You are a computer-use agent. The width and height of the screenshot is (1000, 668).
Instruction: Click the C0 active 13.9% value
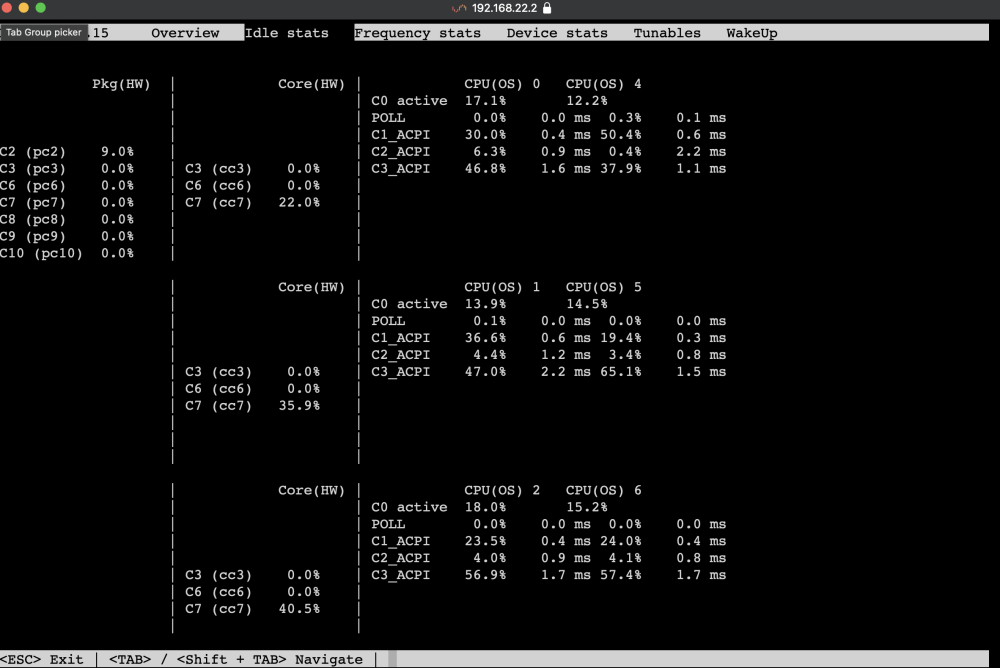[485, 304]
